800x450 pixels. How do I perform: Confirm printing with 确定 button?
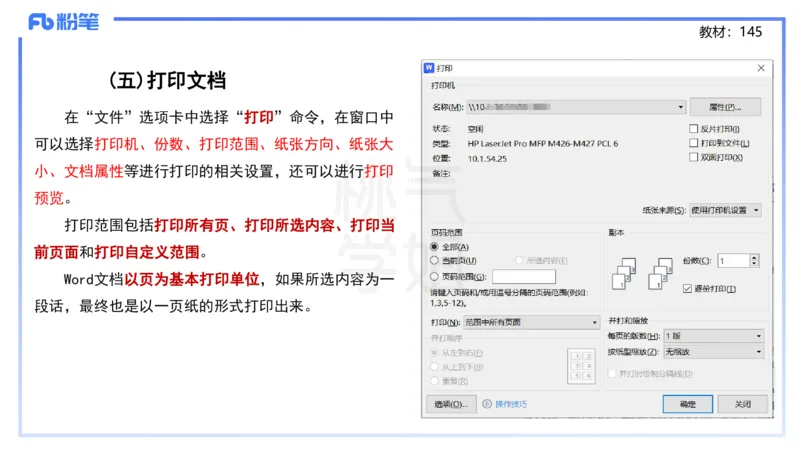687,404
